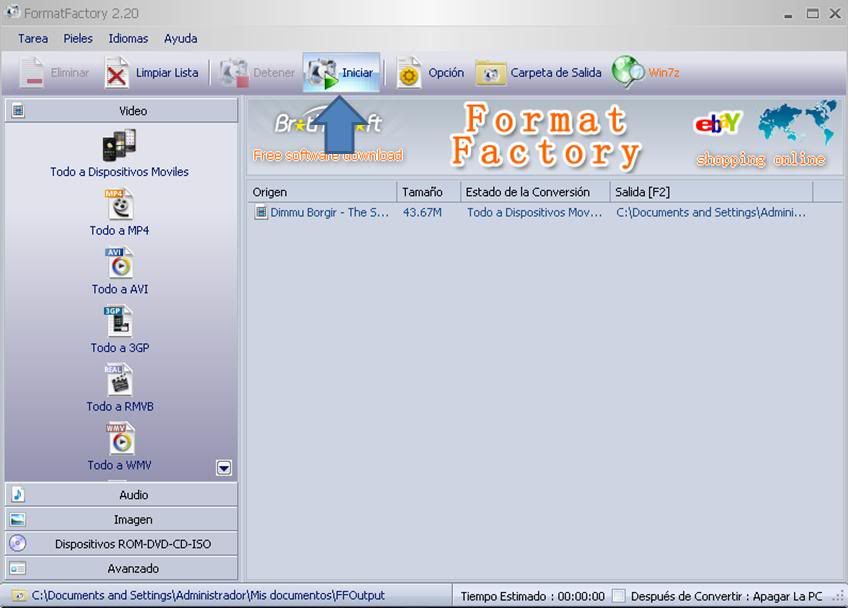
Task: Open the Pieles menu
Action: 78,38
